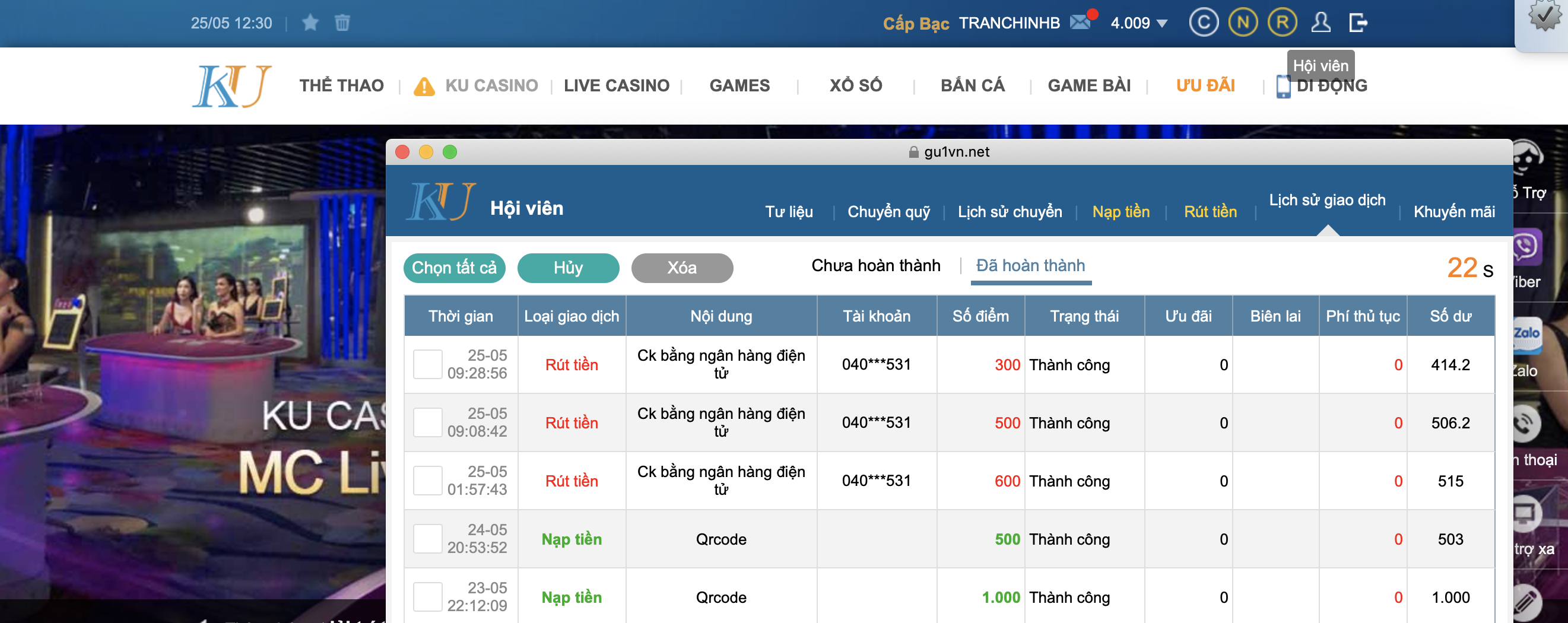Click the KU logo in main navigation
The height and width of the screenshot is (623, 1568).
point(232,86)
